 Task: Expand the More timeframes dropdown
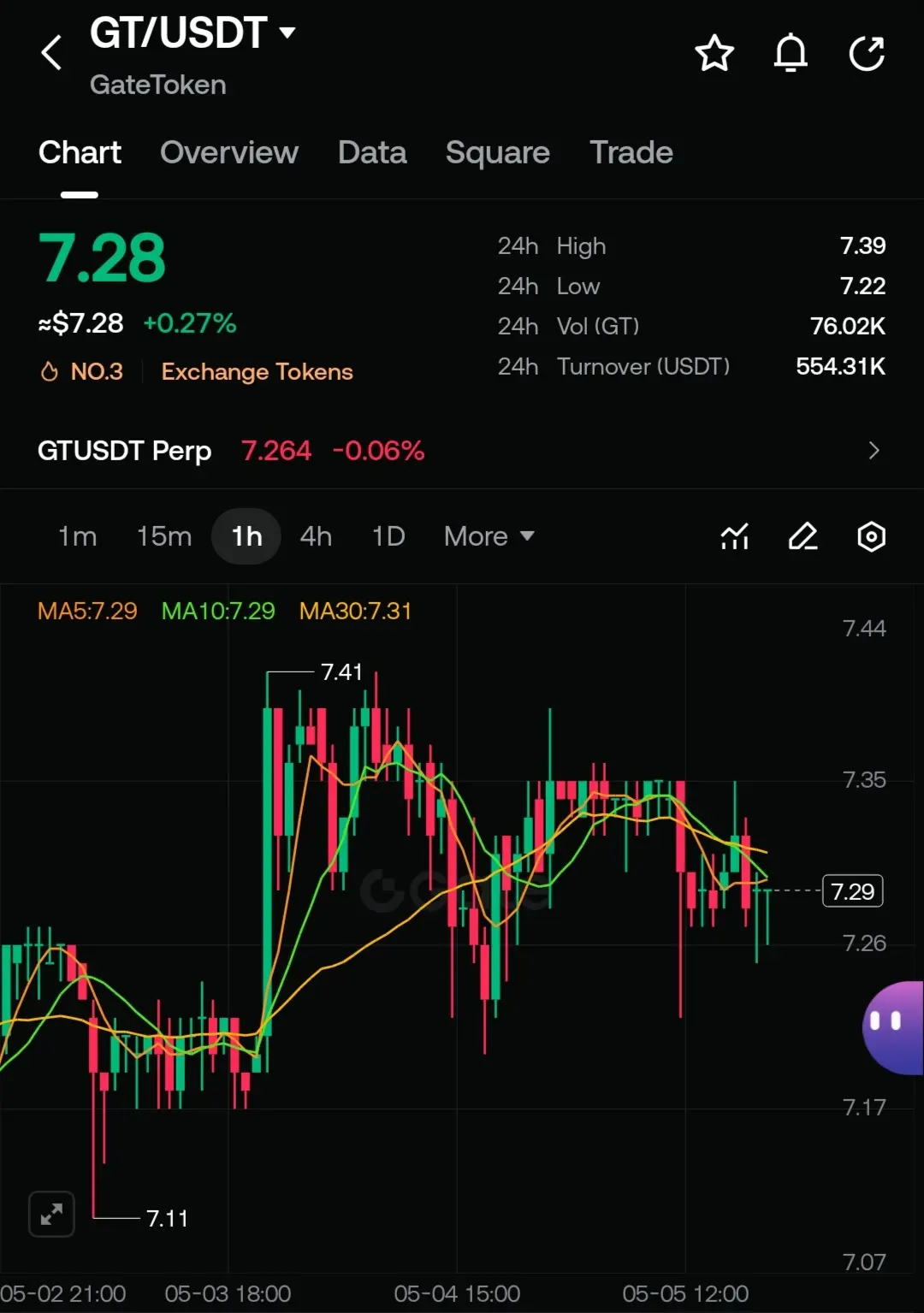click(489, 536)
